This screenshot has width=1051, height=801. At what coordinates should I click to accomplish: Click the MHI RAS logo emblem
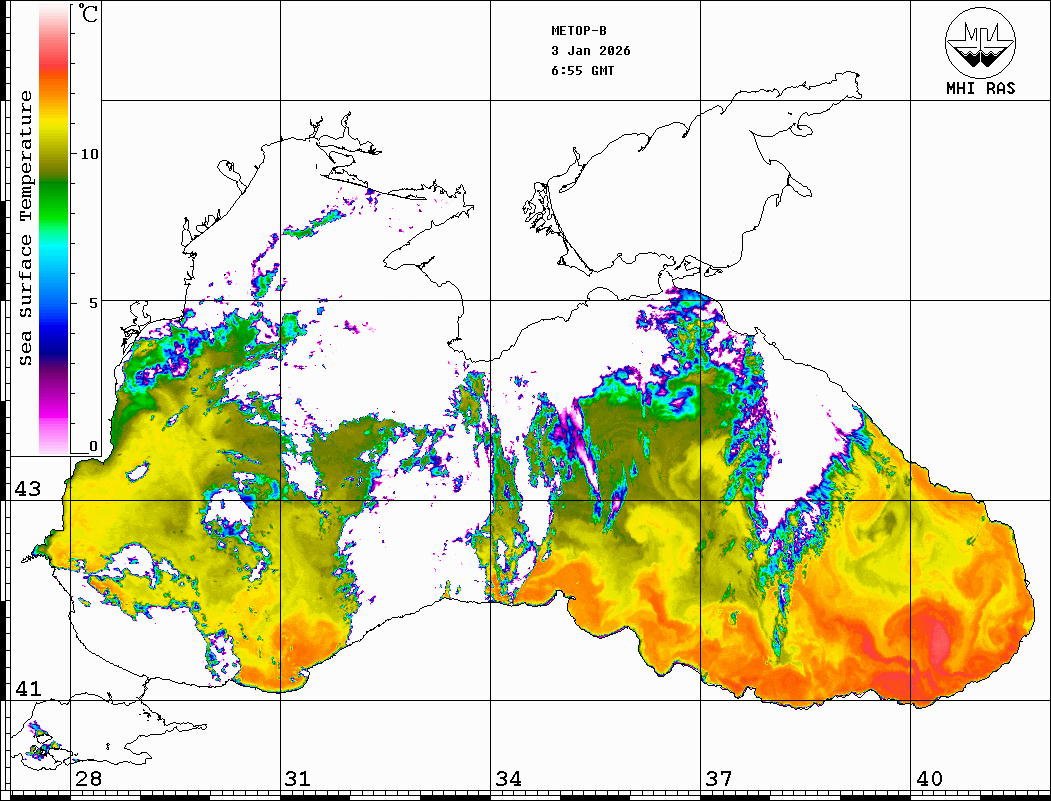tap(980, 42)
